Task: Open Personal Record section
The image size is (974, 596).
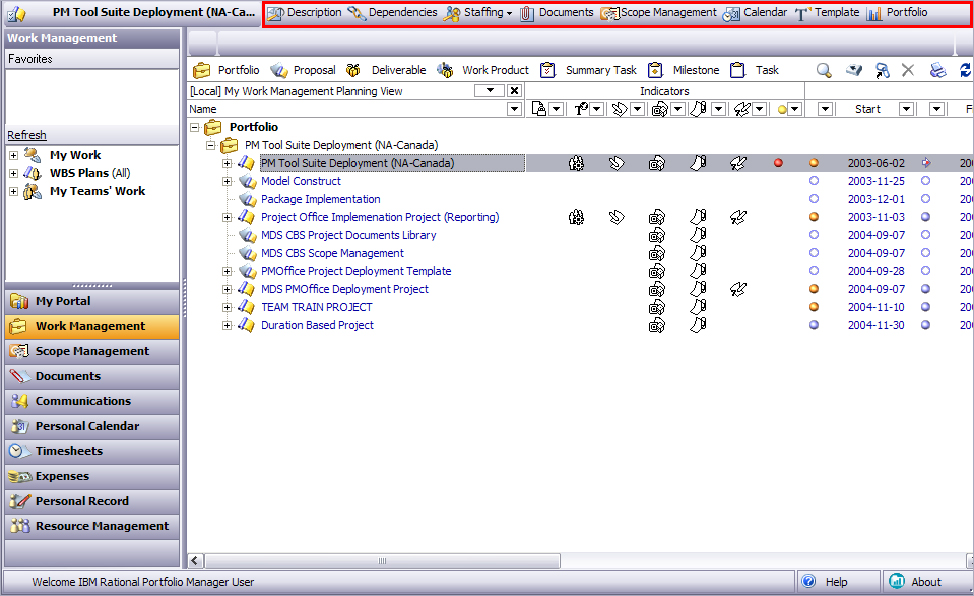Action: (92, 502)
